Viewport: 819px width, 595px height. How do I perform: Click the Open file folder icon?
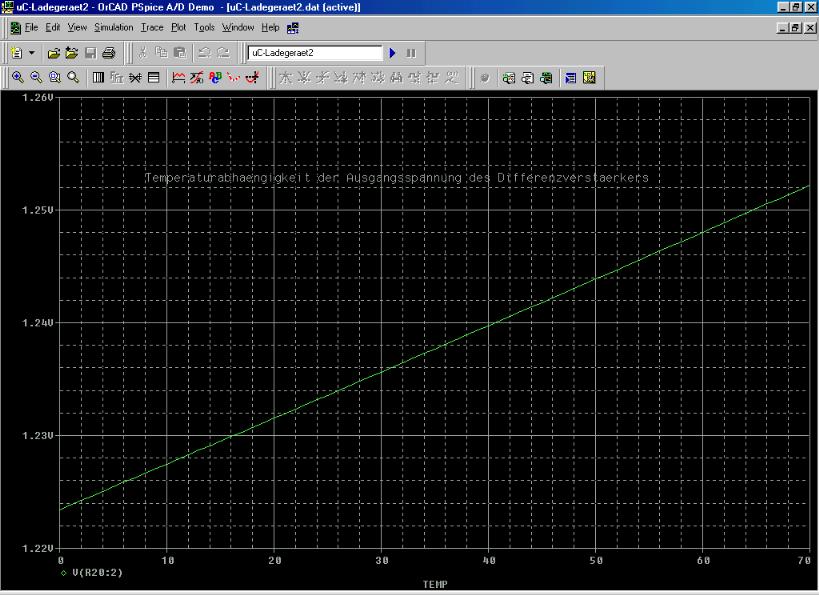tap(53, 53)
